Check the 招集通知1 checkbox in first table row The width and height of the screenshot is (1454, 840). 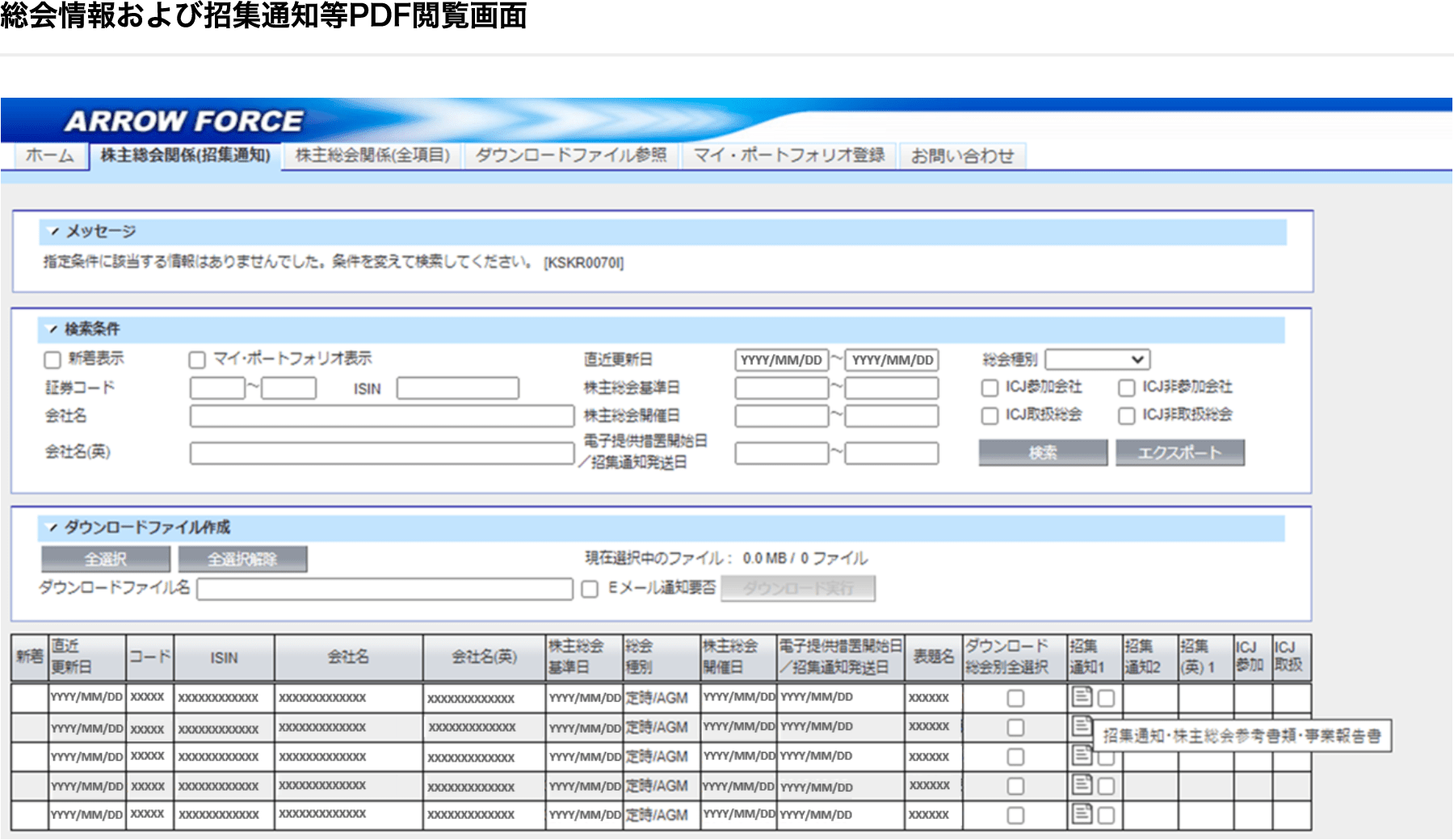point(1106,698)
